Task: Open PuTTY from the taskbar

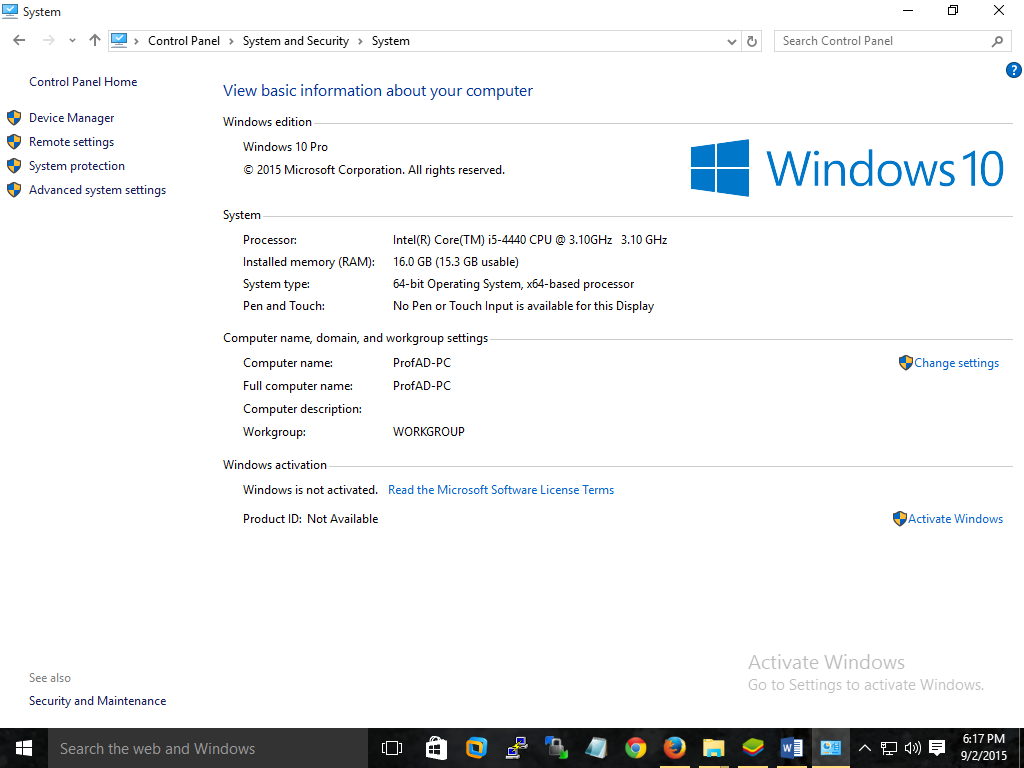Action: (x=517, y=748)
